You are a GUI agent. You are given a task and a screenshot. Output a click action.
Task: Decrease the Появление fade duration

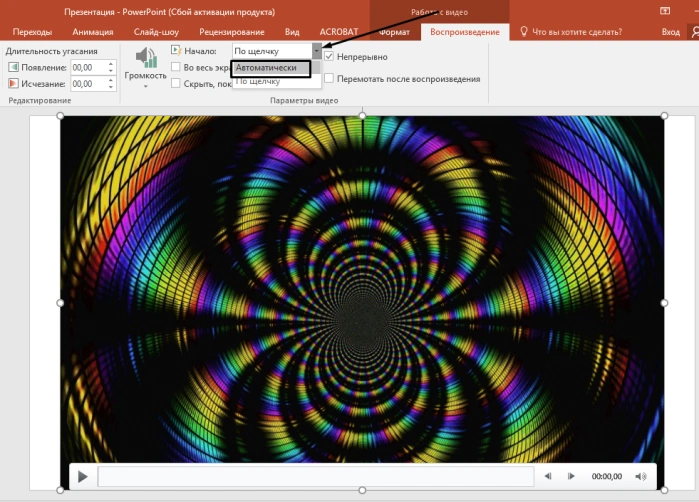[x=111, y=71]
